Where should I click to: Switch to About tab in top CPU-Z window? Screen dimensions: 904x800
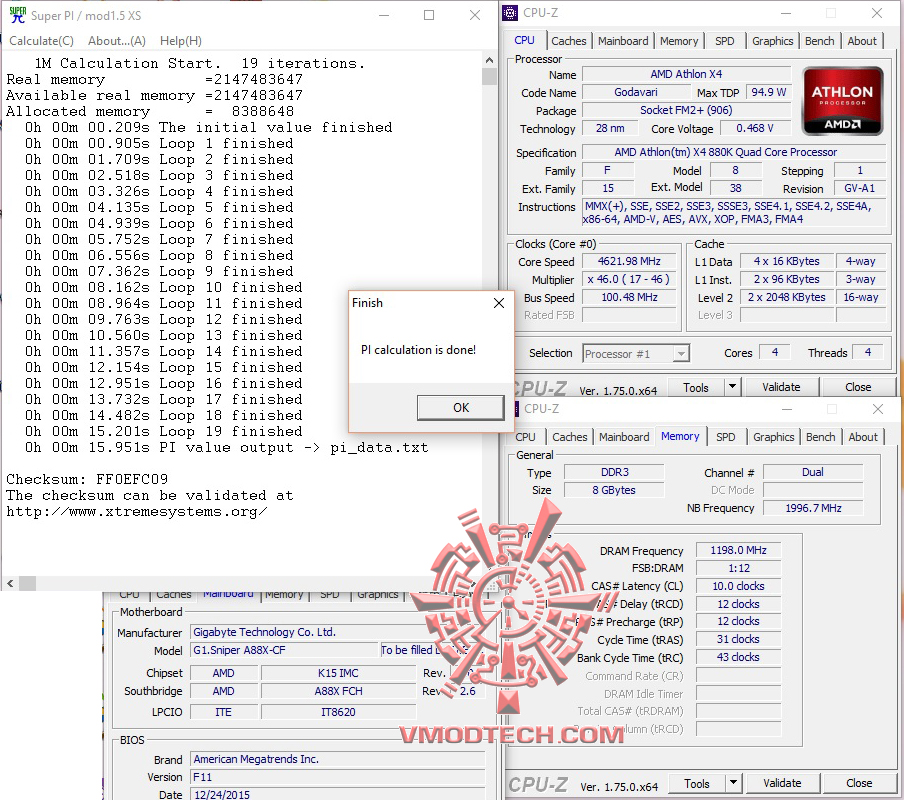(862, 41)
